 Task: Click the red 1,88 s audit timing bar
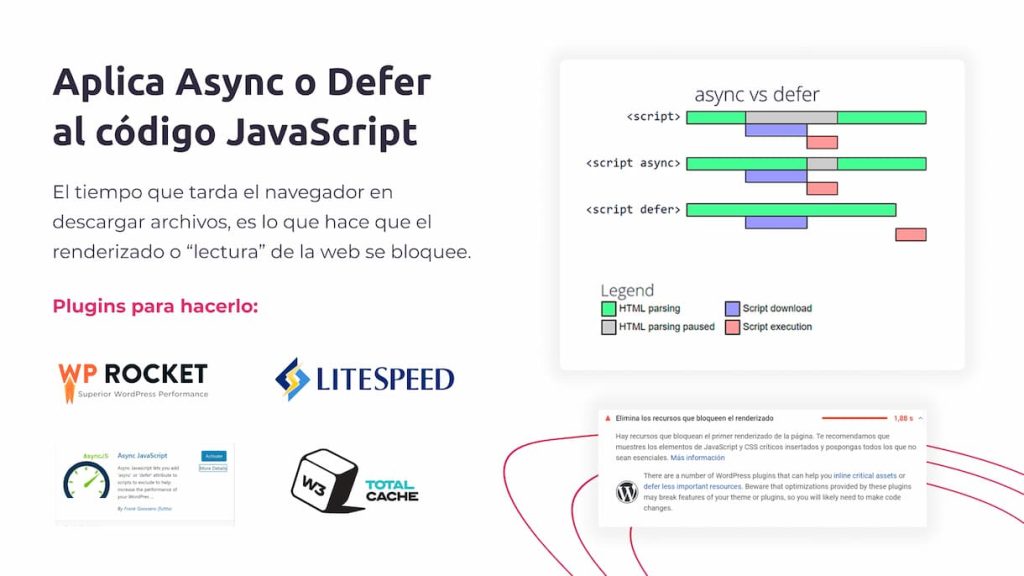click(x=853, y=418)
